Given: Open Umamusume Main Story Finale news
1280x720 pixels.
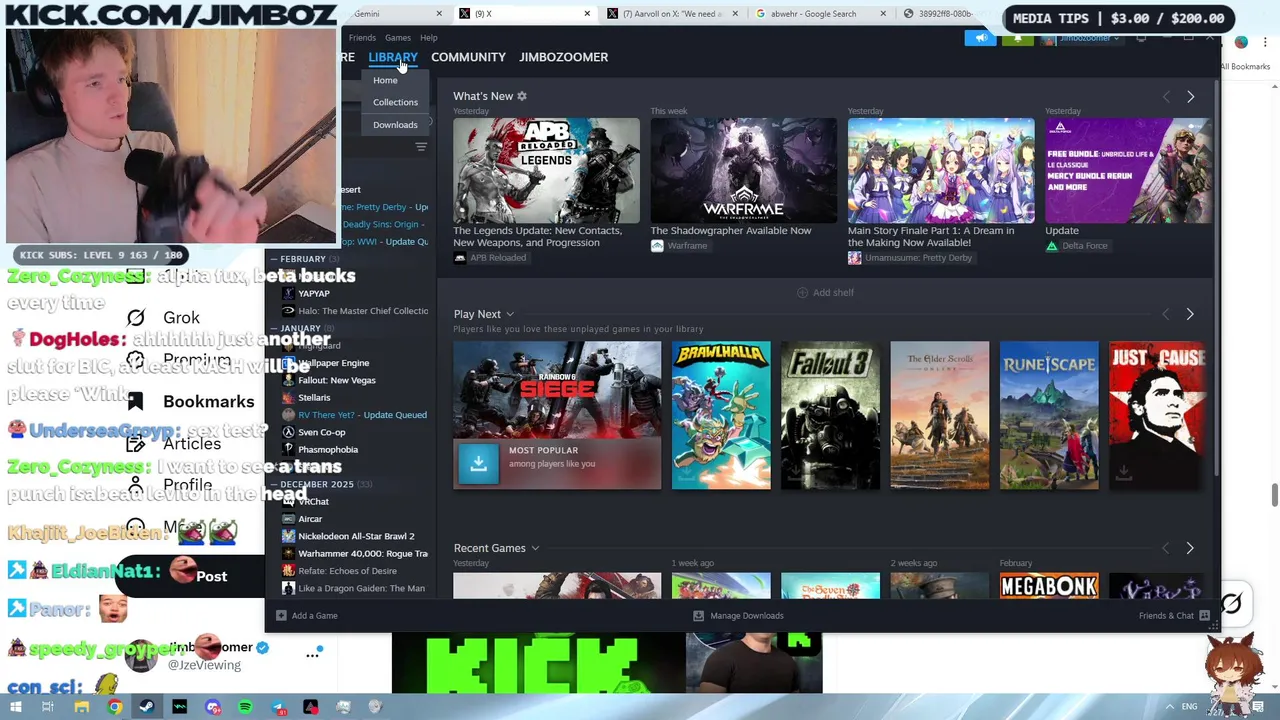Looking at the screenshot, I should [x=941, y=171].
